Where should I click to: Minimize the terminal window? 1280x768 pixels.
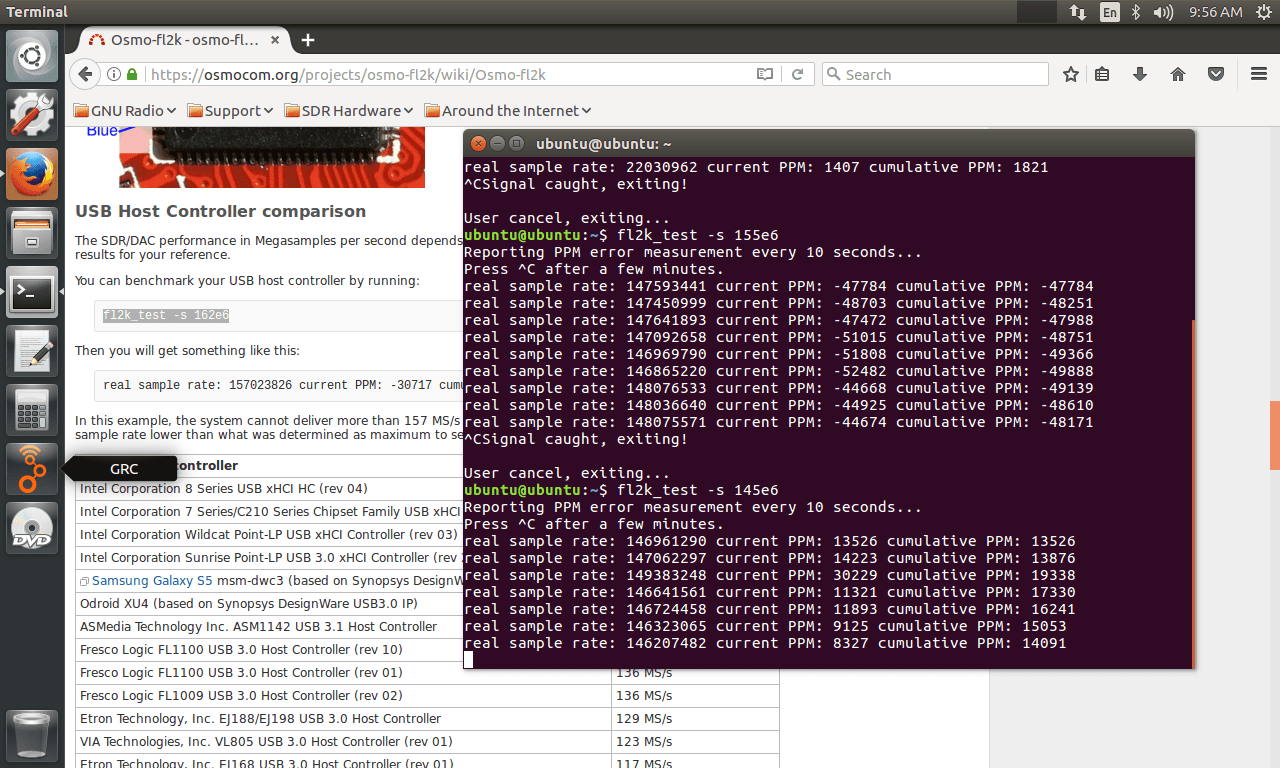point(497,144)
